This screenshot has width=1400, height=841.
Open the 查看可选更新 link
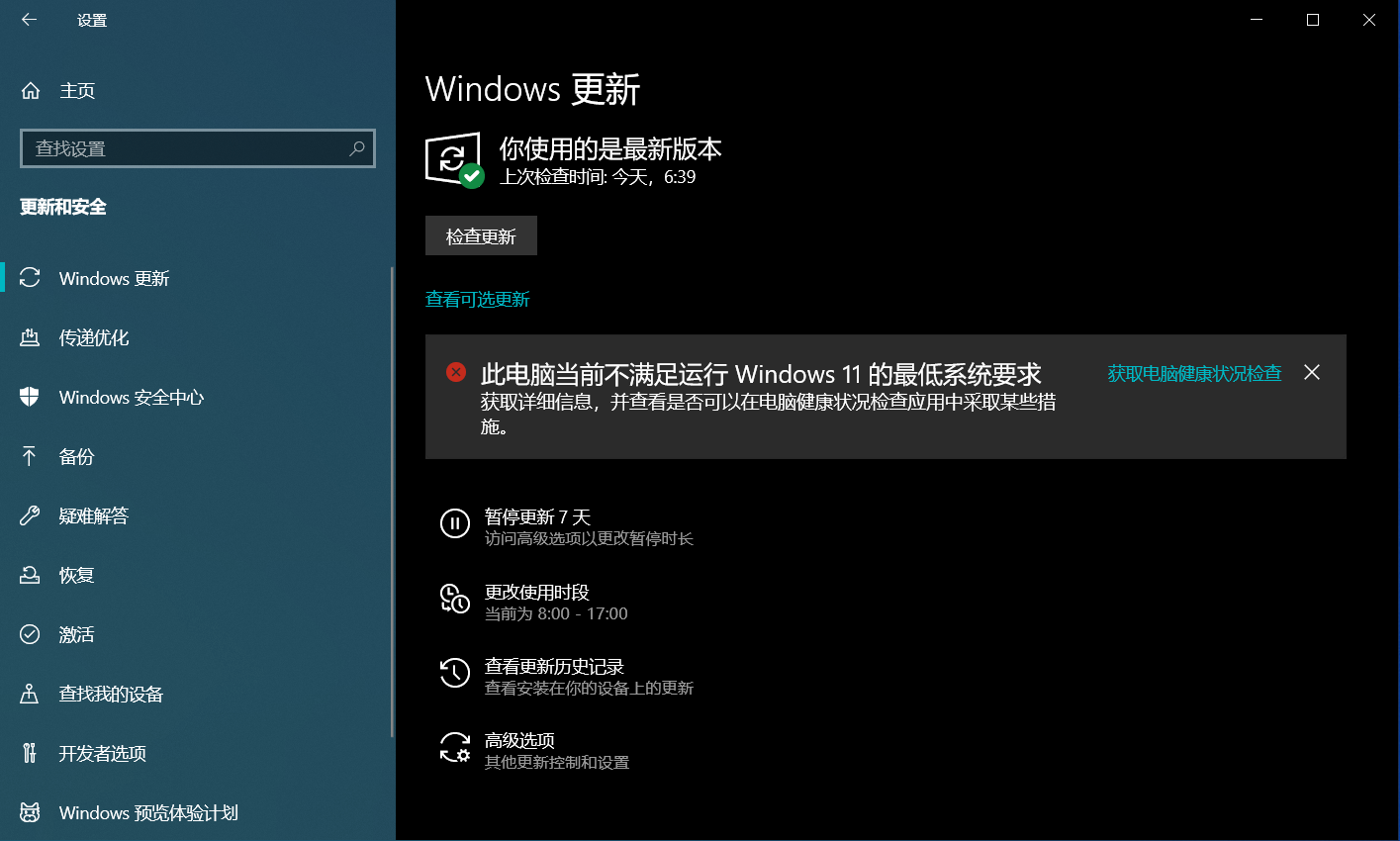pos(478,299)
